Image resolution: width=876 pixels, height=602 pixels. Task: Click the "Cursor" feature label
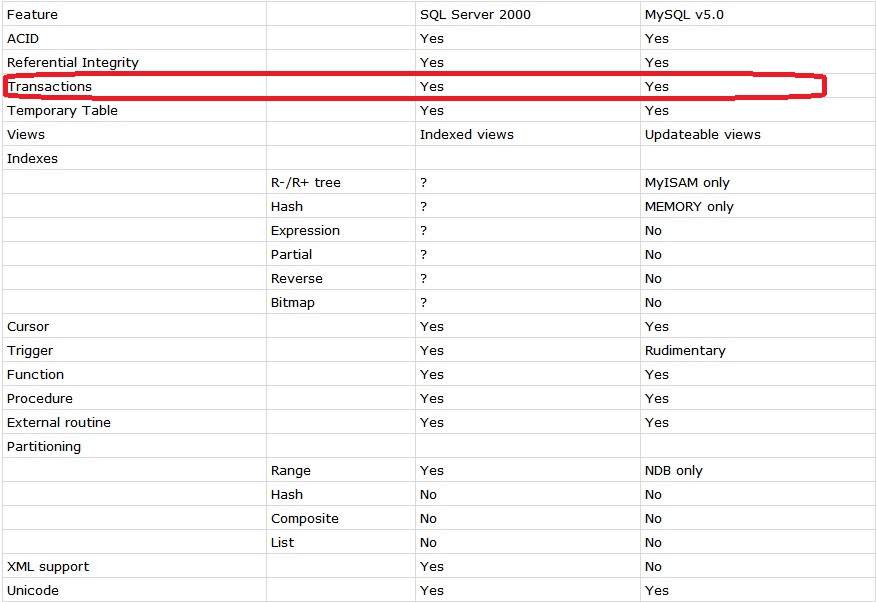point(28,327)
